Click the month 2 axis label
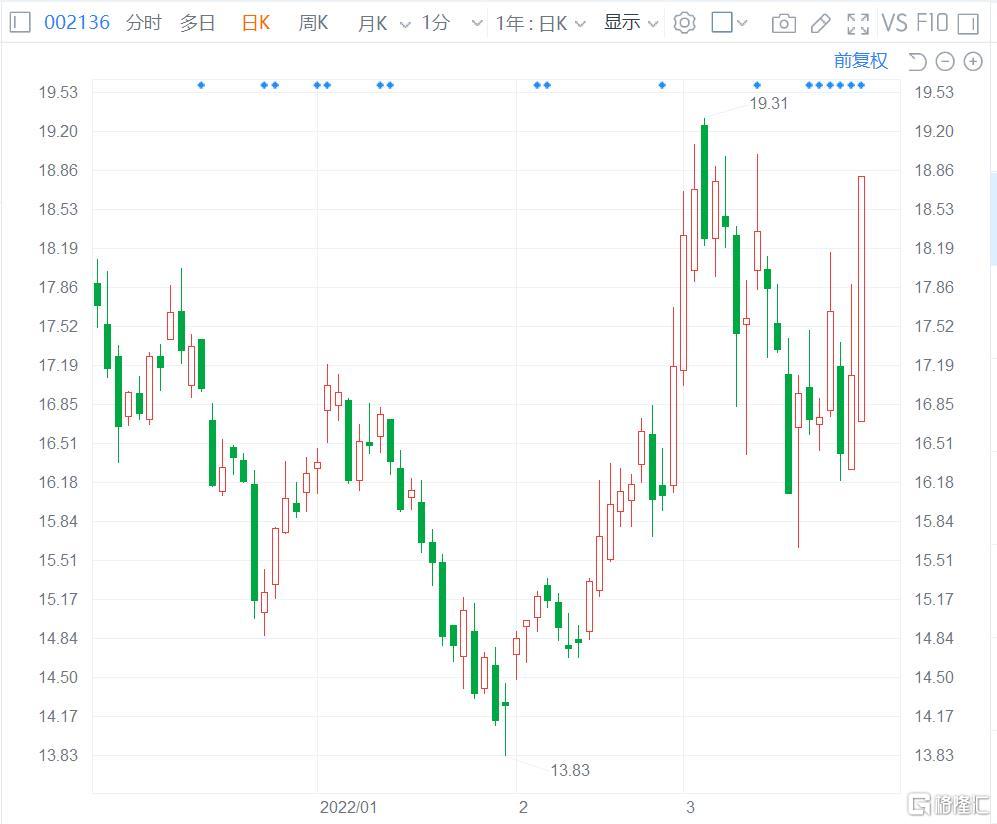Viewport: 997px width, 824px height. click(x=523, y=807)
